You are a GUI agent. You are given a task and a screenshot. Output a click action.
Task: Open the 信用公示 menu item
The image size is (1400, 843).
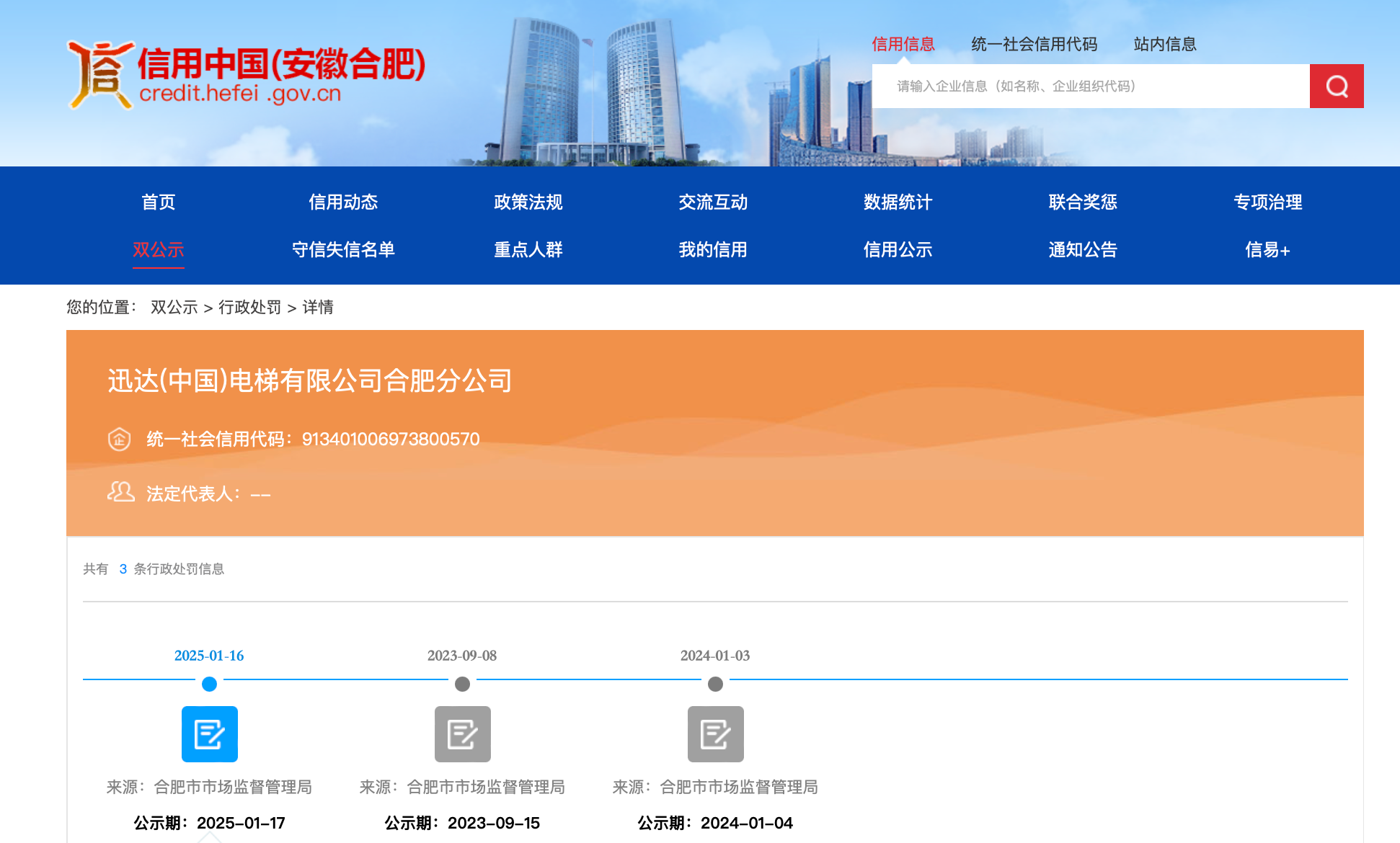click(898, 249)
